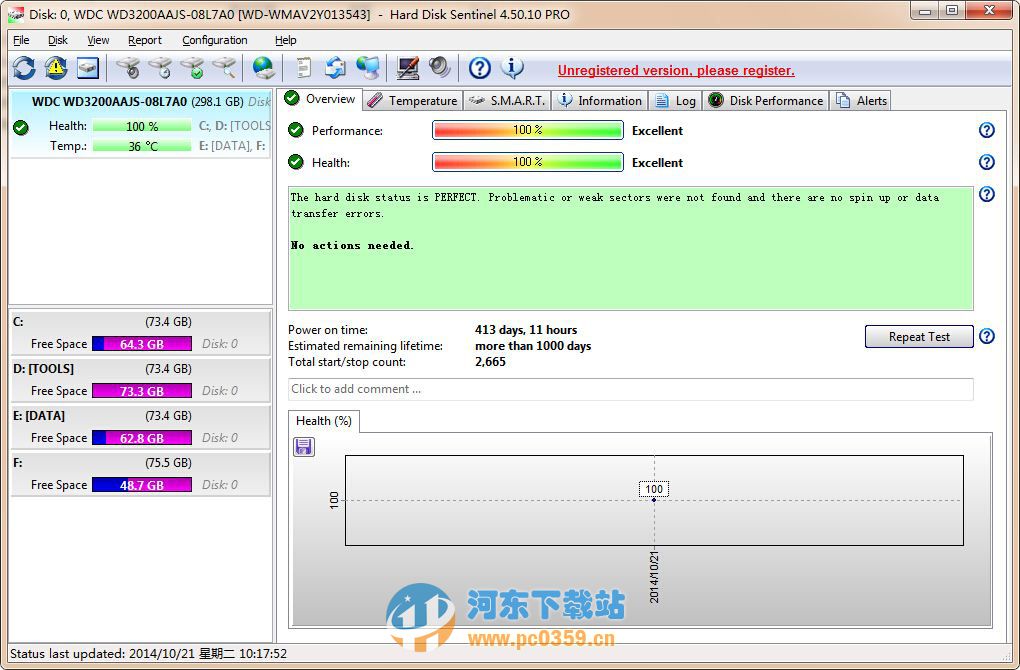The width and height of the screenshot is (1020, 670).
Task: Open the Disk menu
Action: pos(57,40)
